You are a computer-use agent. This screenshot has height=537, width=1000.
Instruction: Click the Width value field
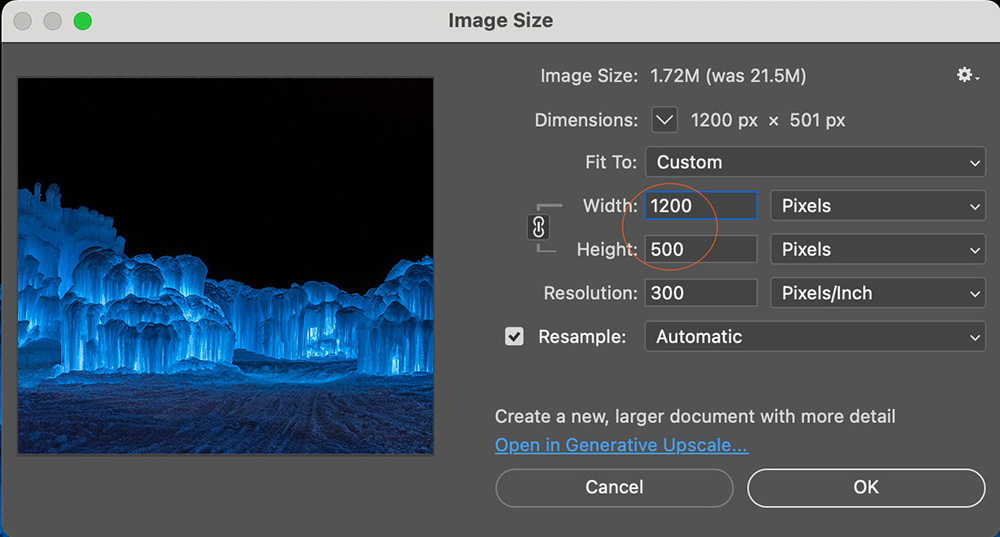700,206
